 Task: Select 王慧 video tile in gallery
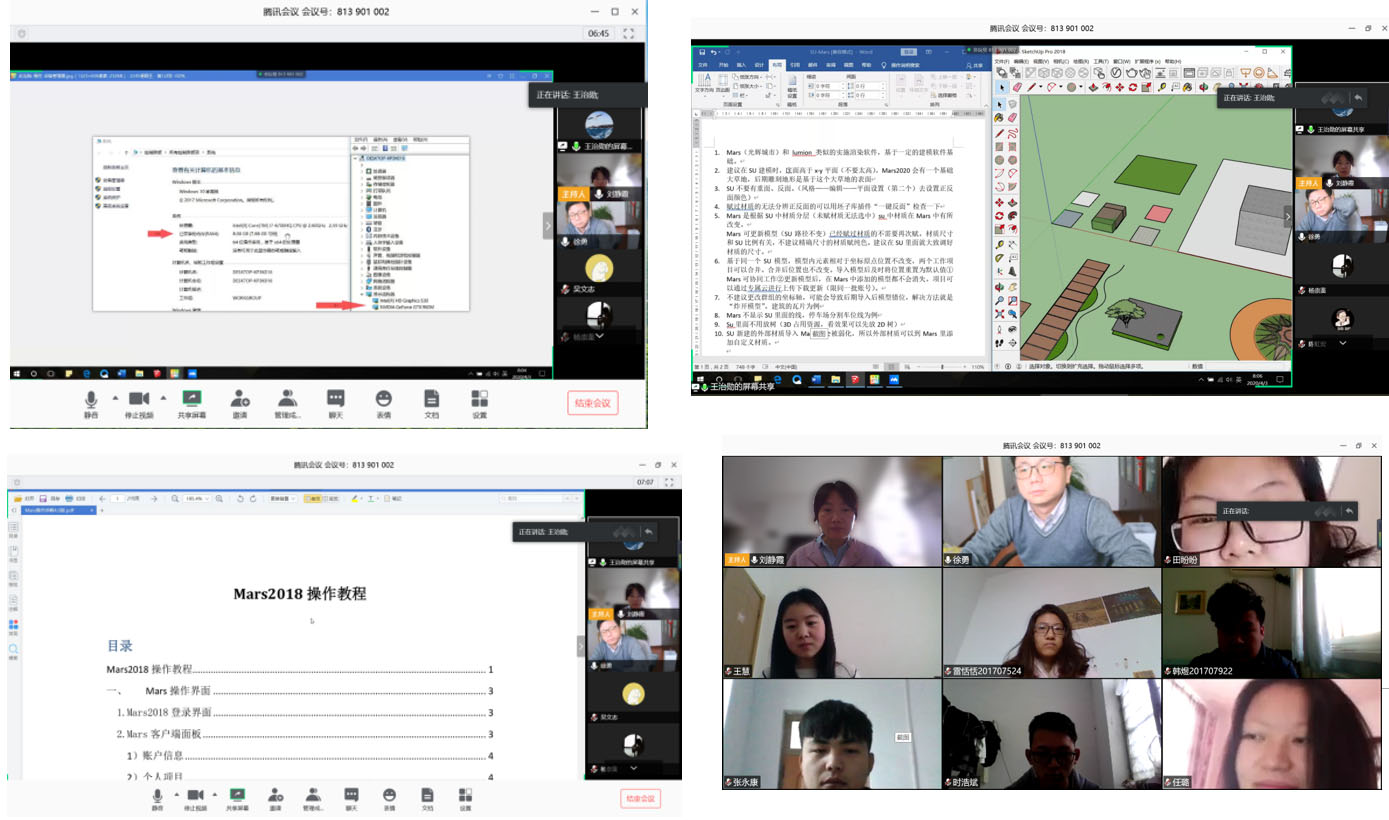click(x=833, y=623)
